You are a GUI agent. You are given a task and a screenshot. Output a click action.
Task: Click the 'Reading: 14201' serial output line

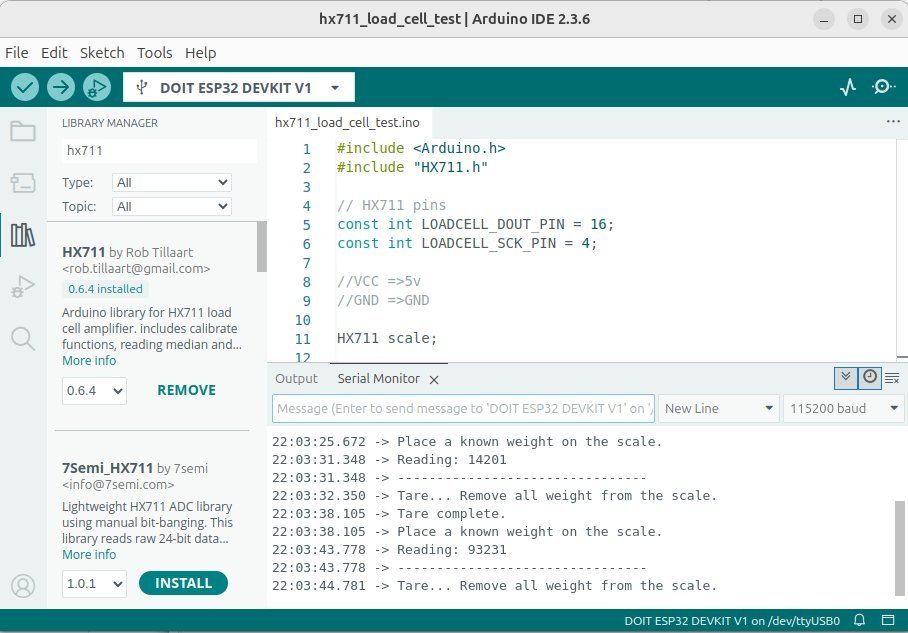pyautogui.click(x=389, y=460)
